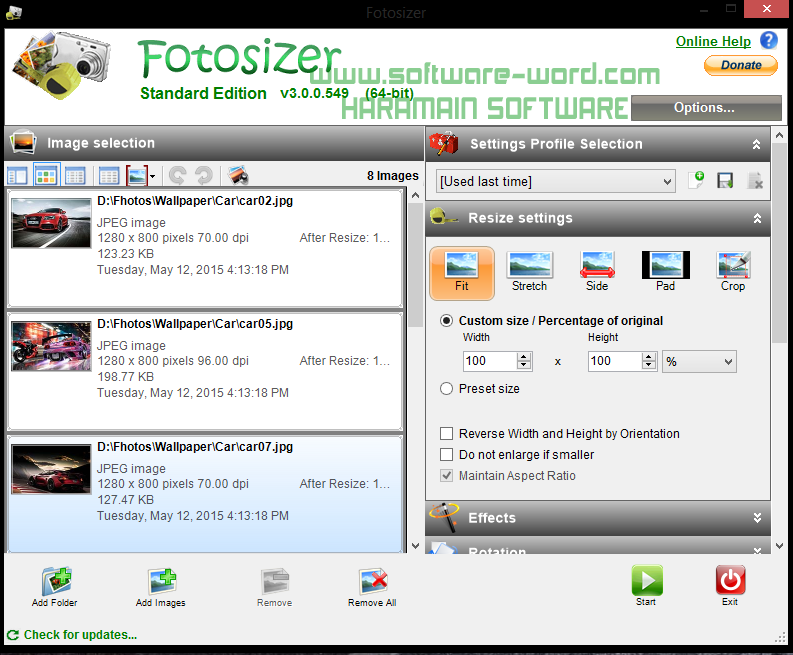Click the settings panel scroll up arrow
The width and height of the screenshot is (793, 655).
[x=779, y=135]
